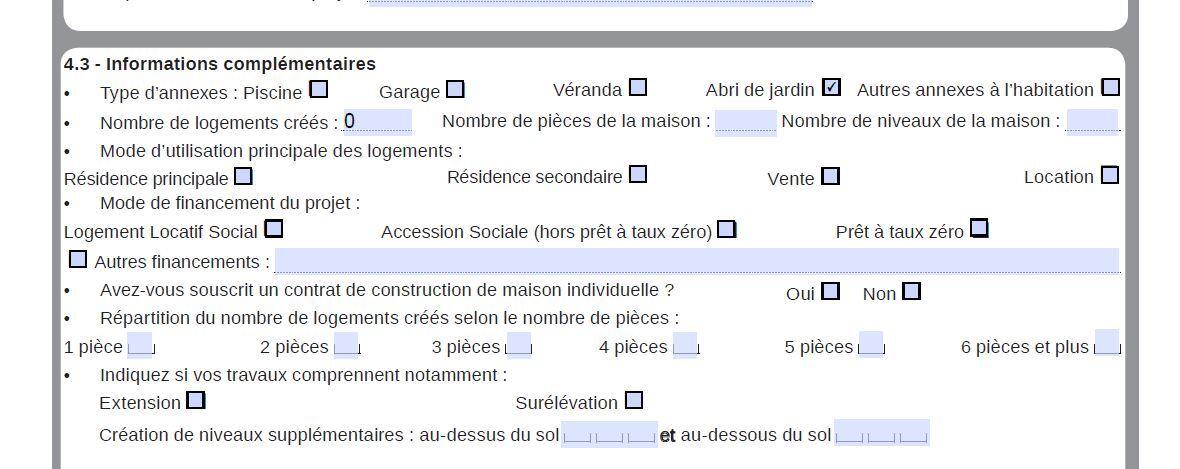Tick the Location checkbox
This screenshot has height=469, width=1180.
coord(1110,176)
